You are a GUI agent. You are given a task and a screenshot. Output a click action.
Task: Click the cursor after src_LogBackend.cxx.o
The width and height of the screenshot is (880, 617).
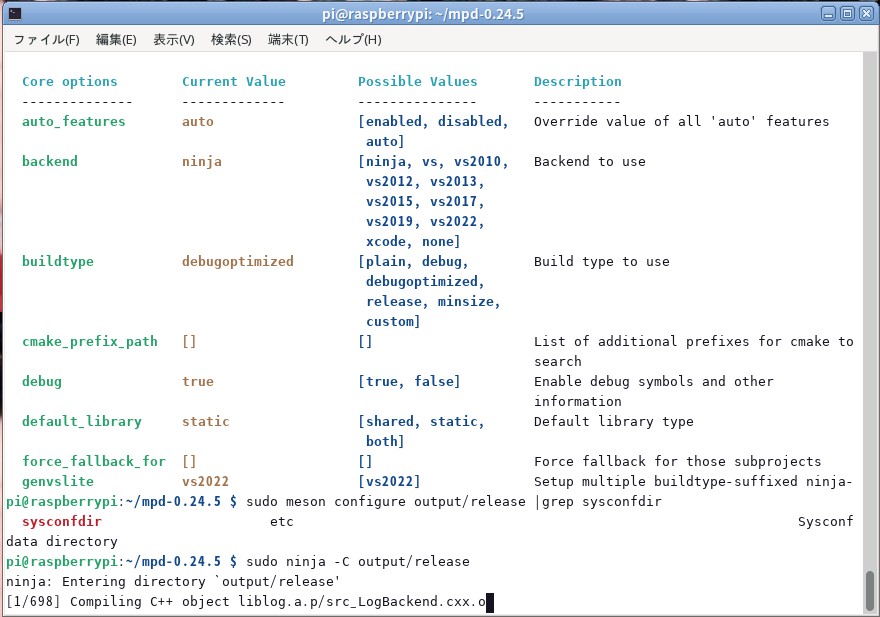point(490,602)
